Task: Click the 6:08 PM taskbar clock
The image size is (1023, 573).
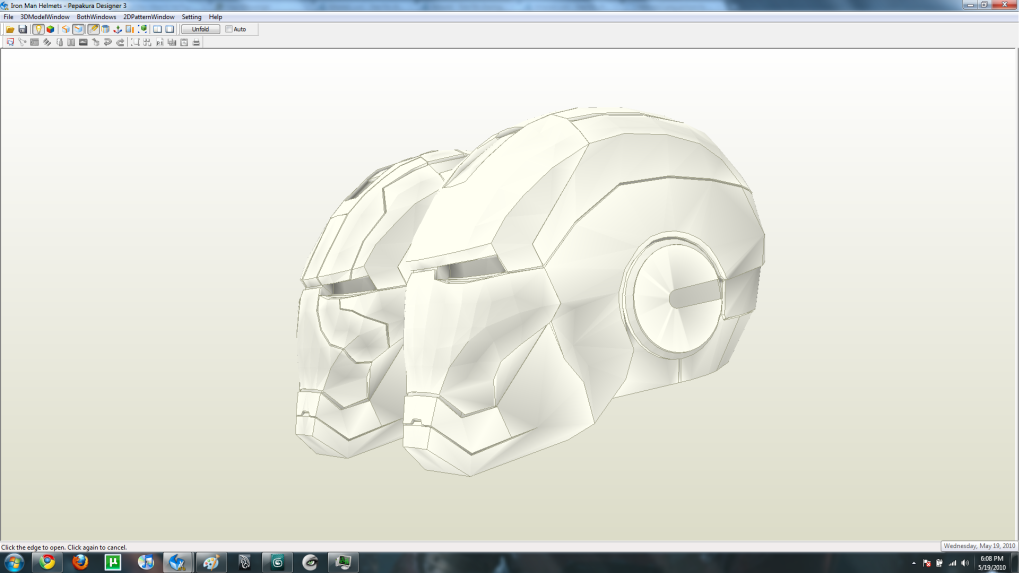Action: 992,559
